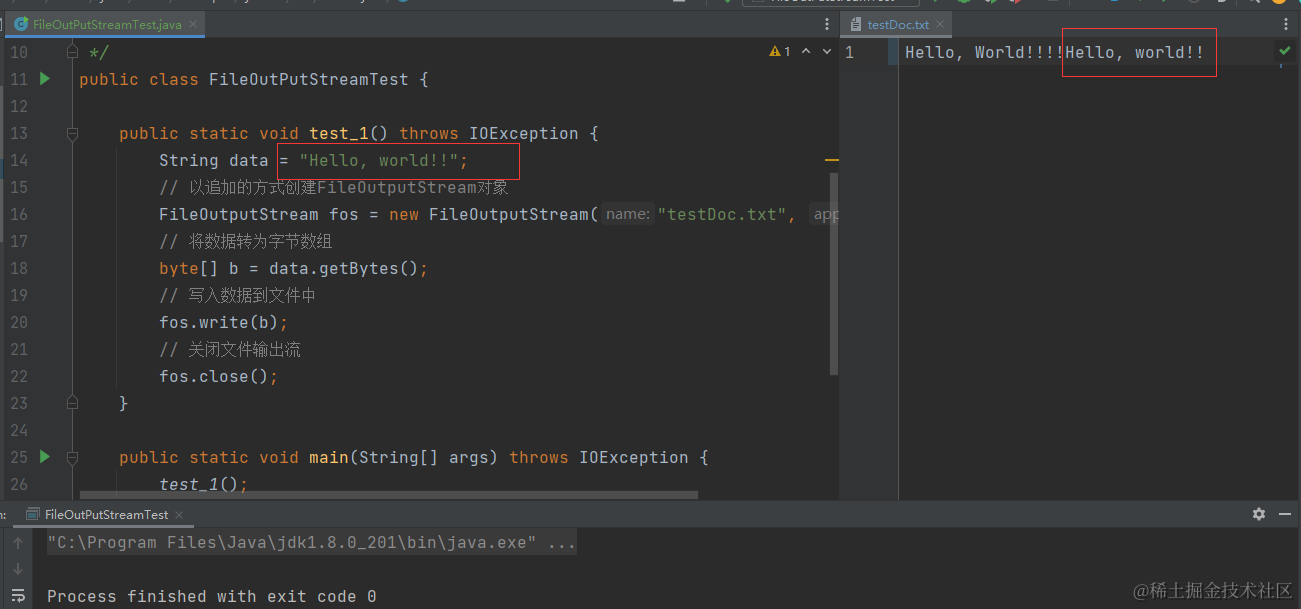
Task: Collapse comment block at line 10
Action: pos(72,51)
